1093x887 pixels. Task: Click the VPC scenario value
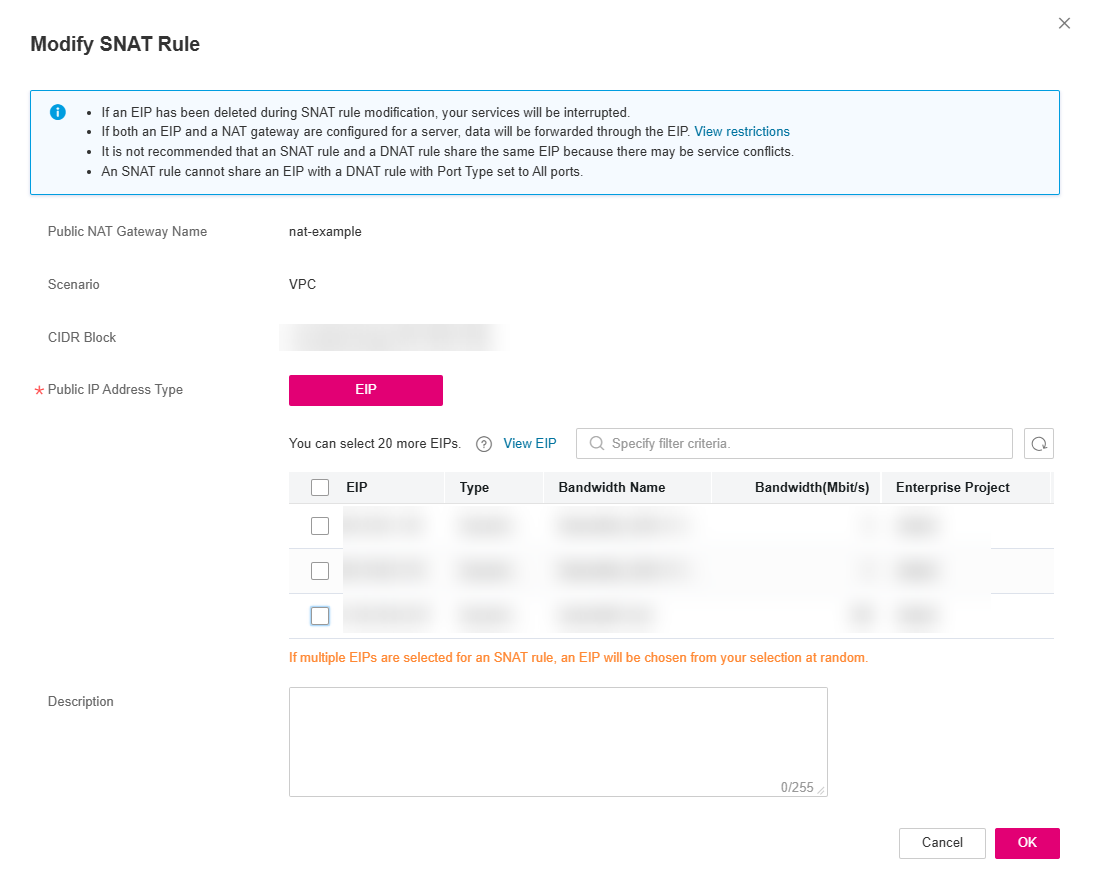[303, 285]
